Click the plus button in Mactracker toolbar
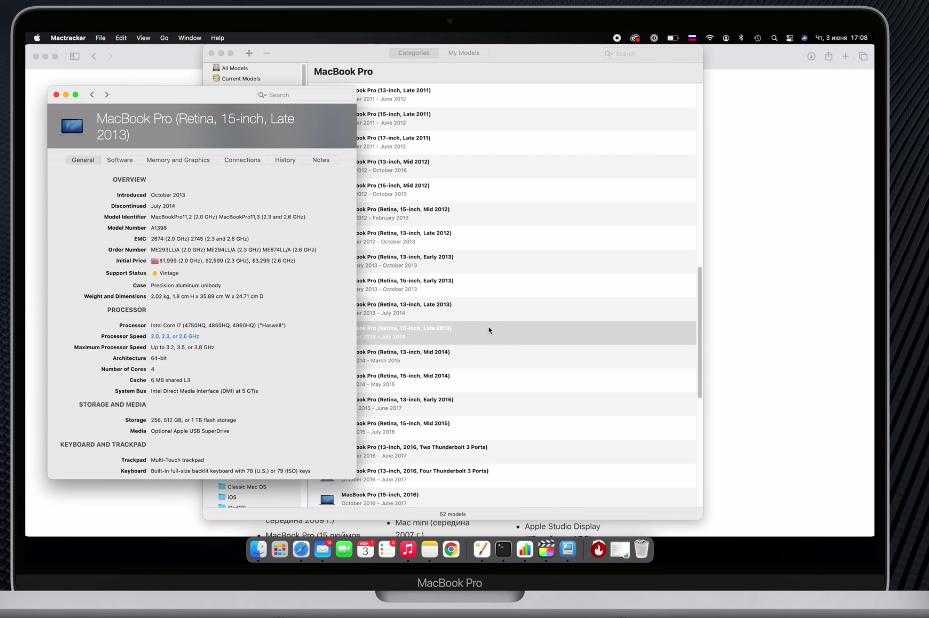Screen dimensions: 929x618 tap(249, 53)
